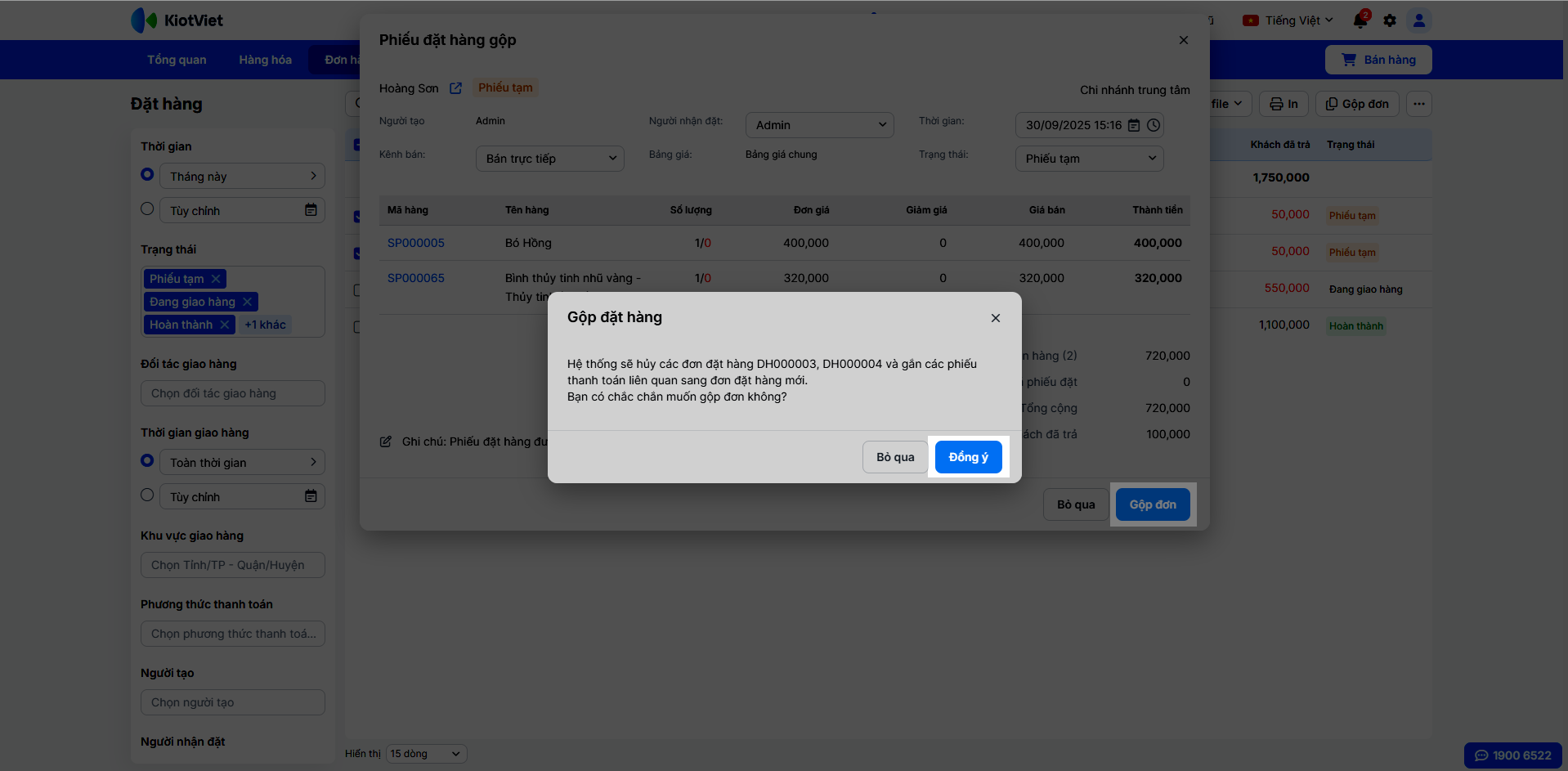Select the Tùy chỉnh radio under Thời gian
The width and height of the screenshot is (1568, 771).
147,209
